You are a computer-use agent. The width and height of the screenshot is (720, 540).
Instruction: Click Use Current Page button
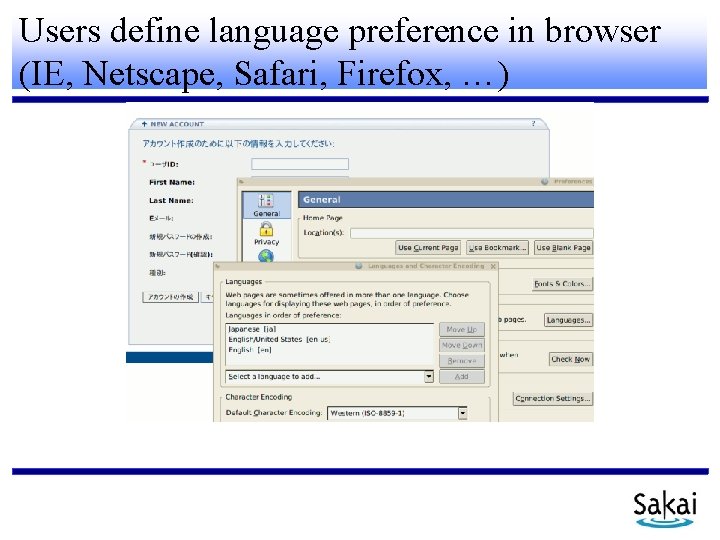[x=428, y=248]
